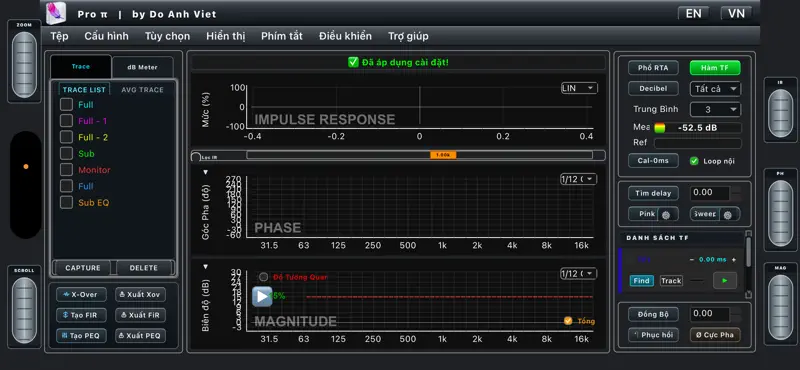Decrease TF delay with the minus sign
This screenshot has height=370, width=800.
(x=692, y=260)
